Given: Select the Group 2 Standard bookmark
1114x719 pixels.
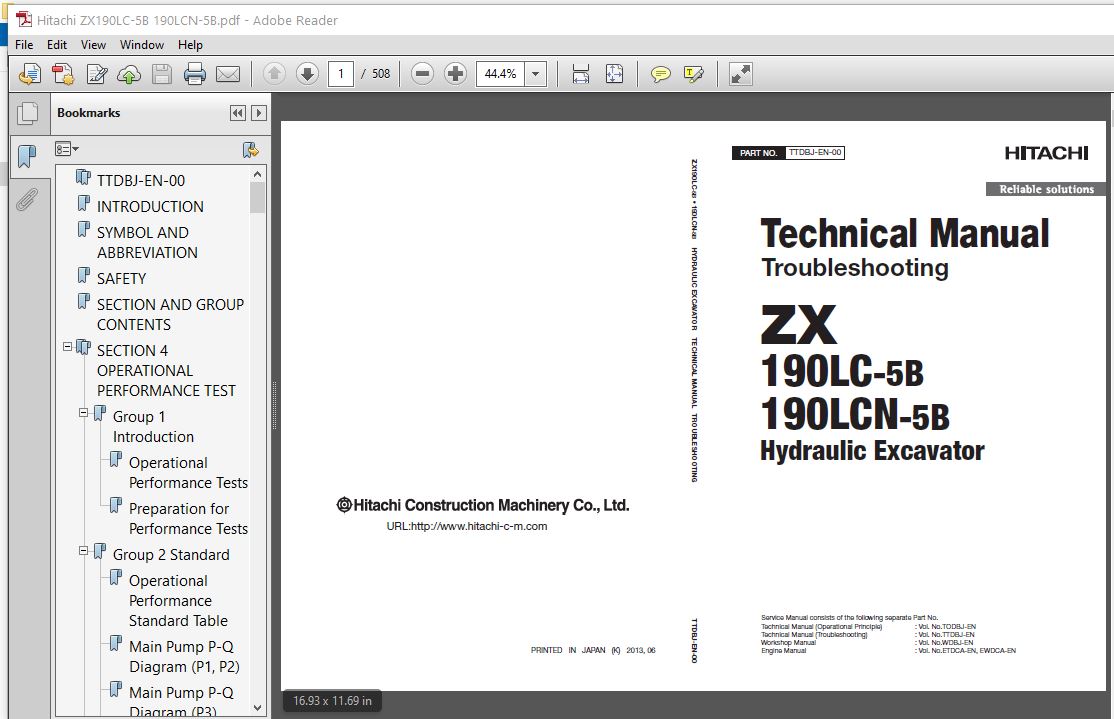Looking at the screenshot, I should (x=171, y=555).
